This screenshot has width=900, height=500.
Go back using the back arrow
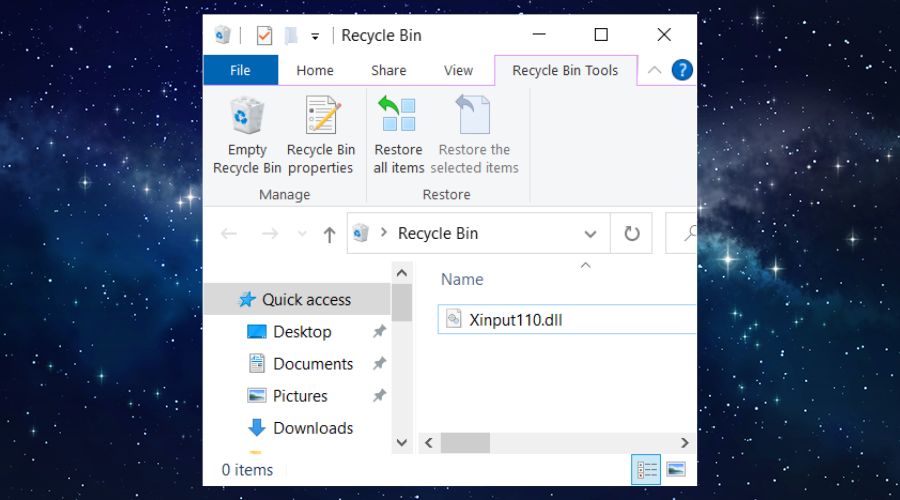[x=229, y=234]
